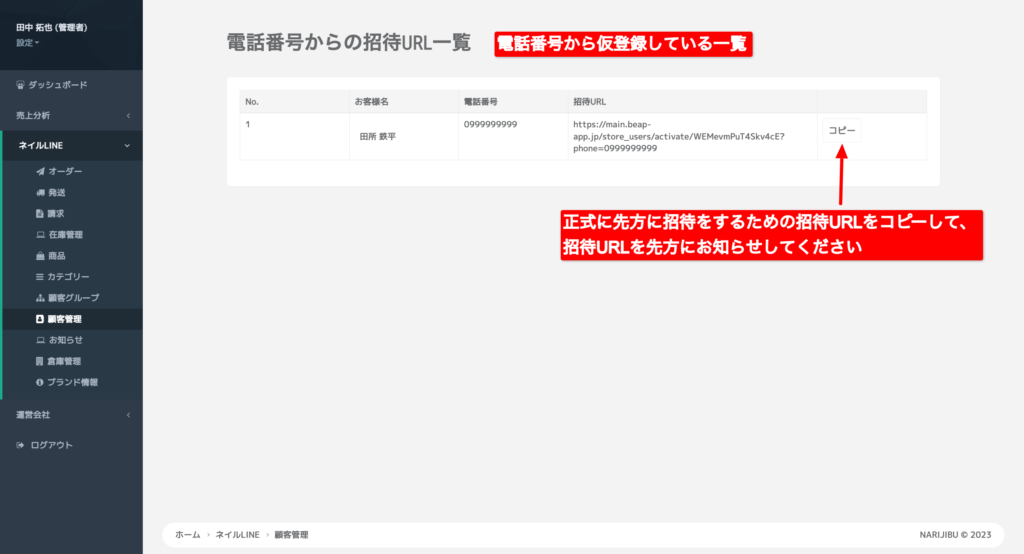Expand the 売上分析 sidebar section
Image resolution: width=1024 pixels, height=554 pixels.
(x=71, y=116)
